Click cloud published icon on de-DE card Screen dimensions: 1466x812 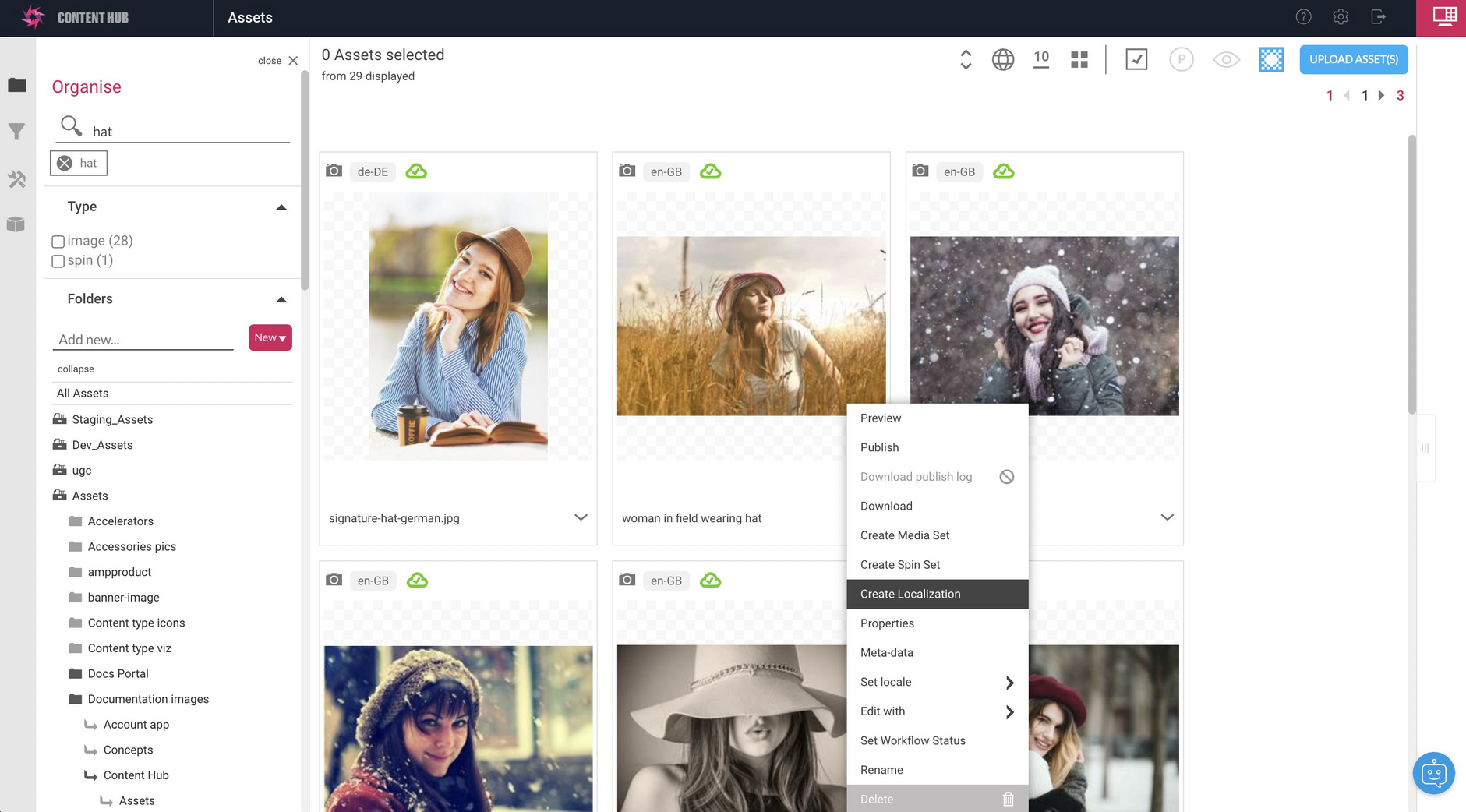coord(416,171)
